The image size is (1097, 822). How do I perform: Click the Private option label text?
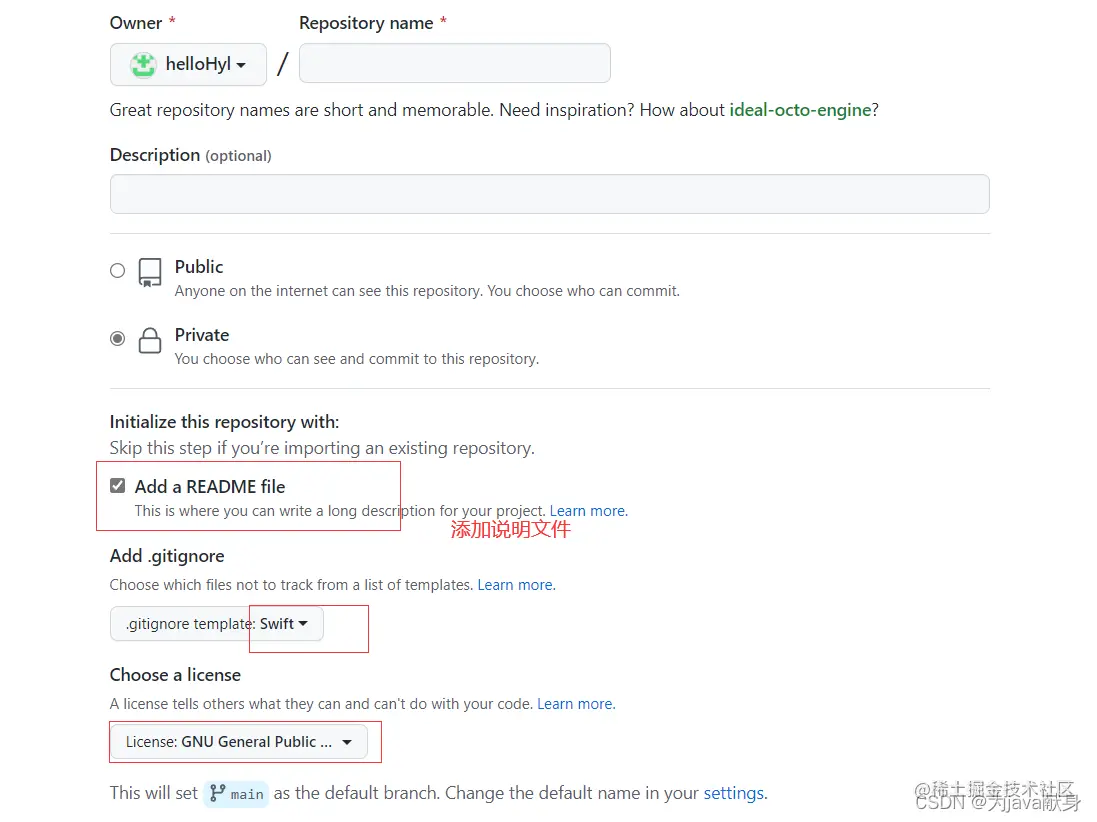tap(202, 335)
